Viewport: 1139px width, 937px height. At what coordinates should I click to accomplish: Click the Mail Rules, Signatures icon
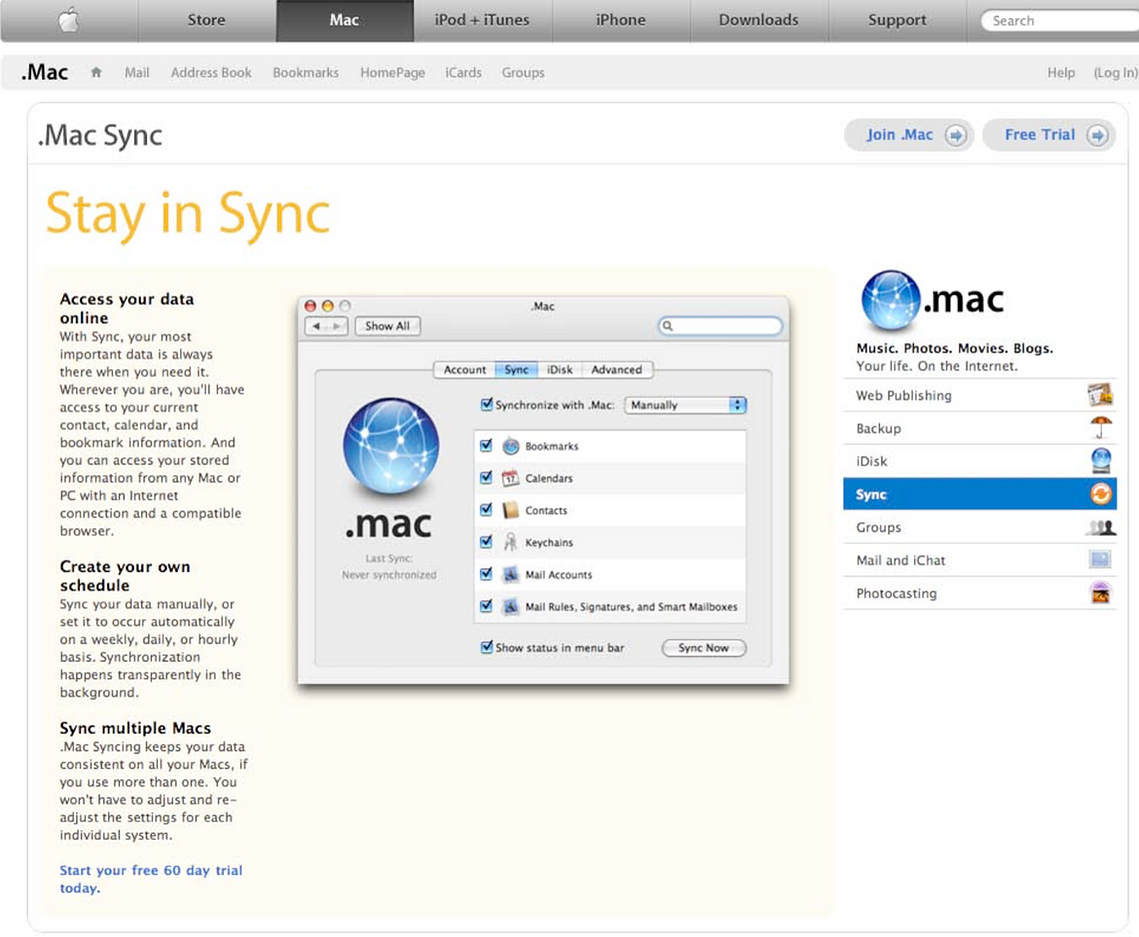coord(511,606)
